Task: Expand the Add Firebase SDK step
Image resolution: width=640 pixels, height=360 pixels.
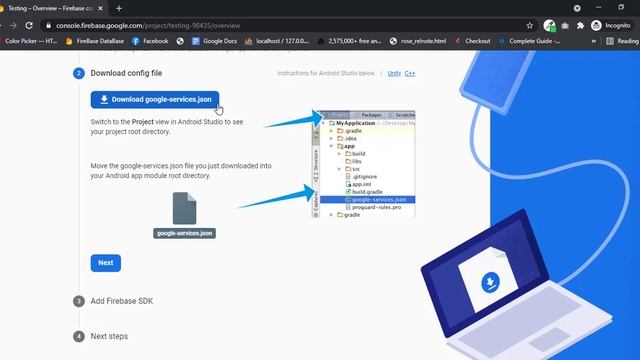Action: (122, 301)
